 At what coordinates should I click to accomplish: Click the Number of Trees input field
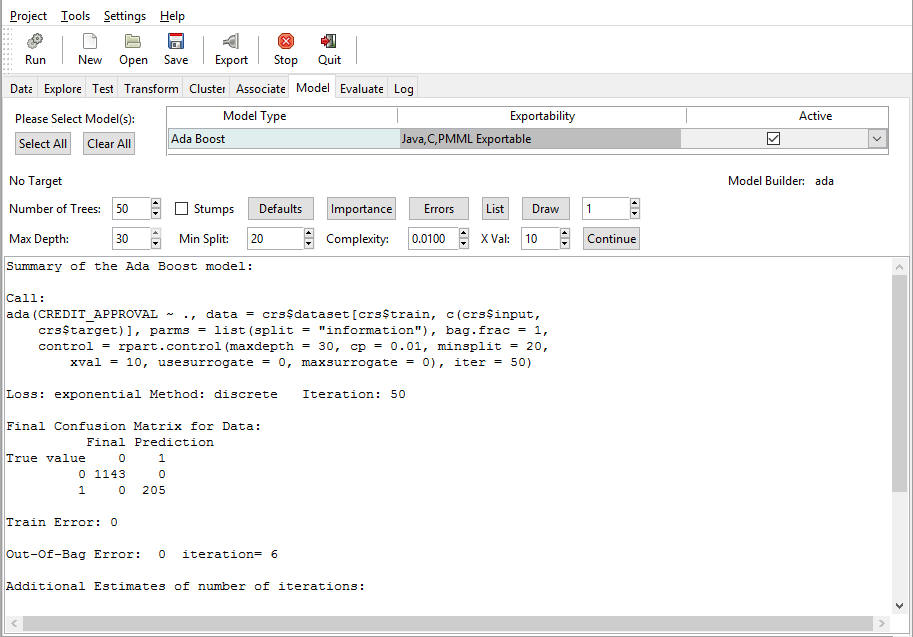131,208
